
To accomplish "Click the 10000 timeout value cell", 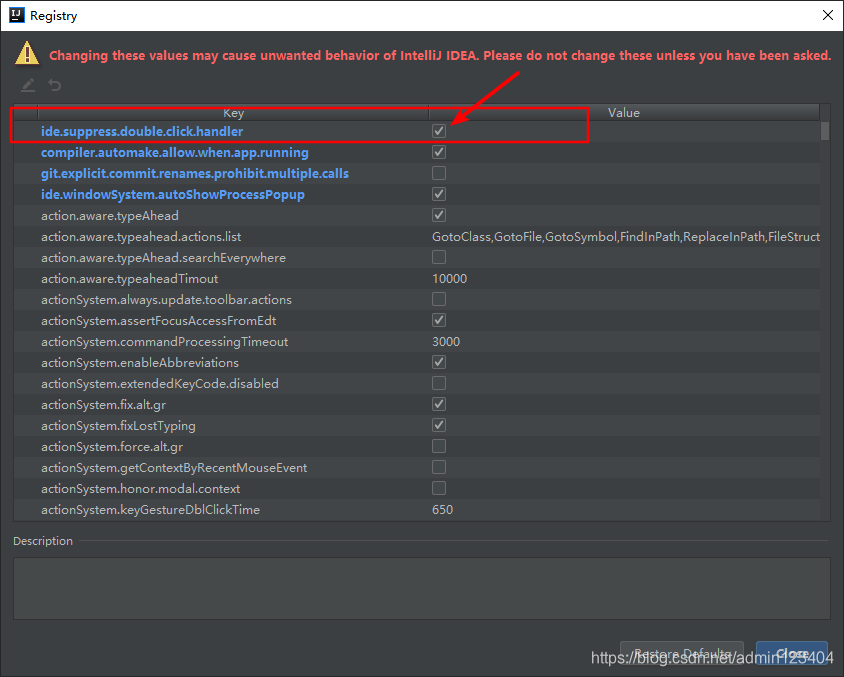I will tap(449, 278).
